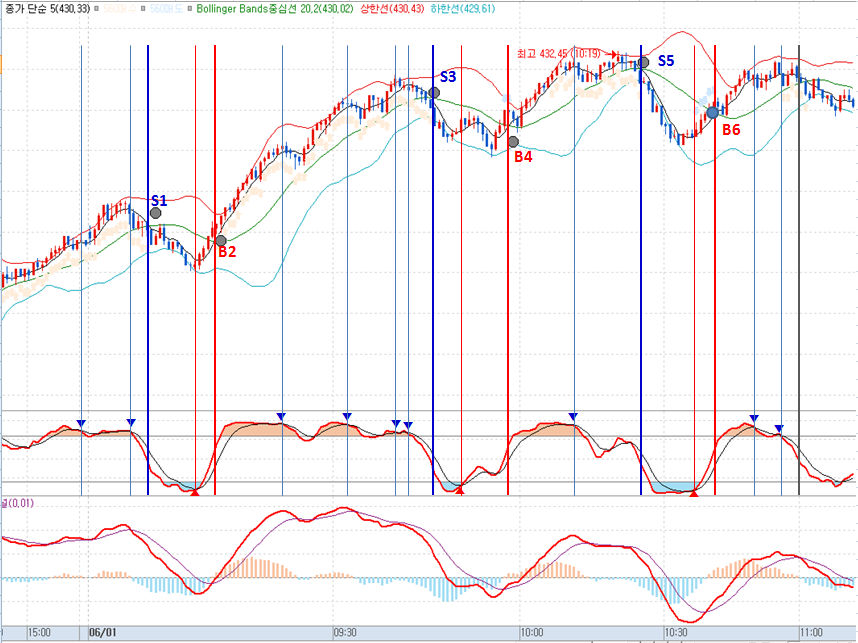Click the green swatch before Bollinger Bands

[x=190, y=8]
